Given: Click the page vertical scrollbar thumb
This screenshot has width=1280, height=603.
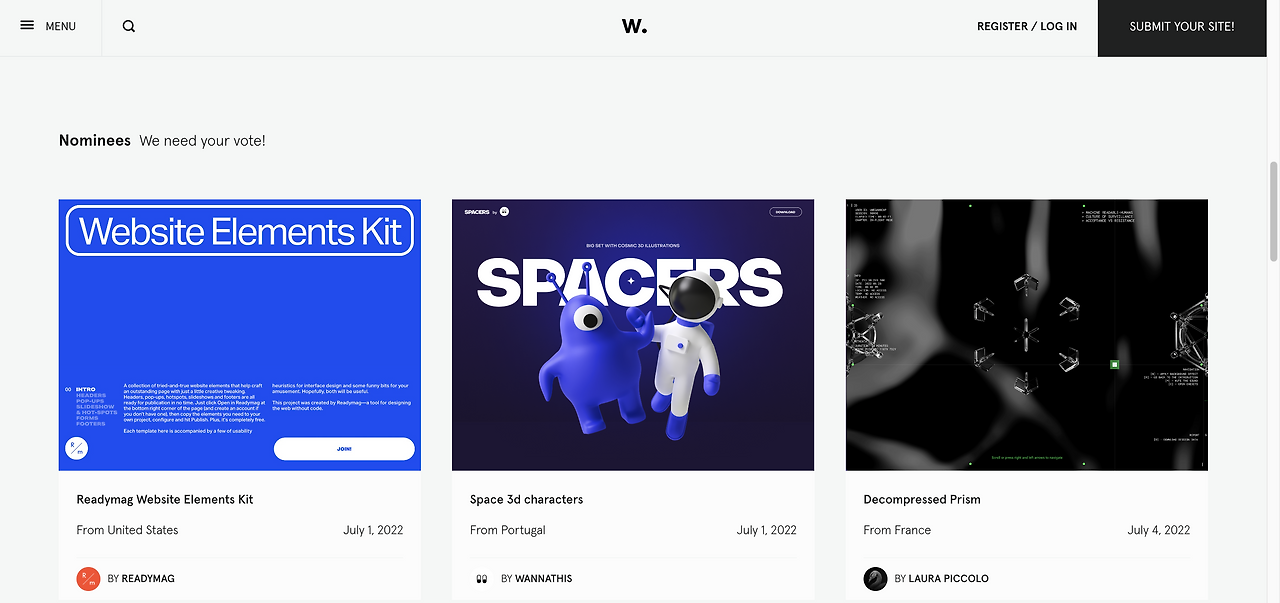Looking at the screenshot, I should (x=1273, y=211).
